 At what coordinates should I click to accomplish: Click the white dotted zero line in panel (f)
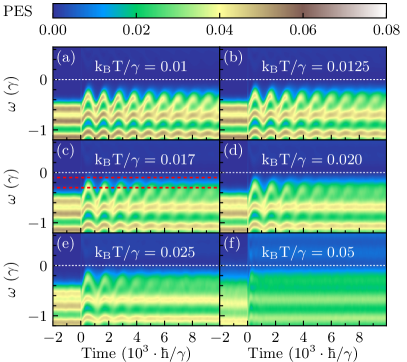coord(303,265)
